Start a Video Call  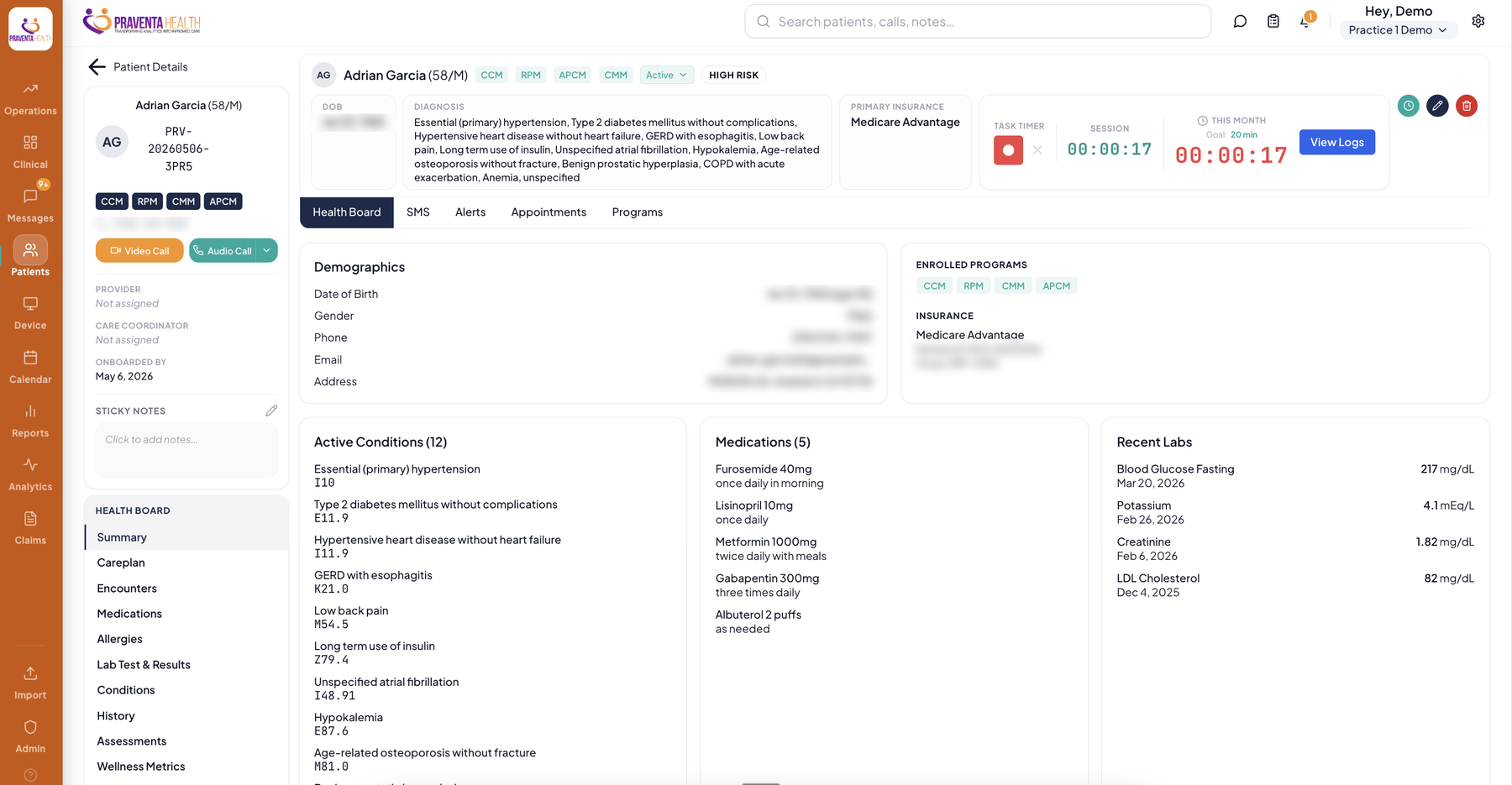pos(139,250)
